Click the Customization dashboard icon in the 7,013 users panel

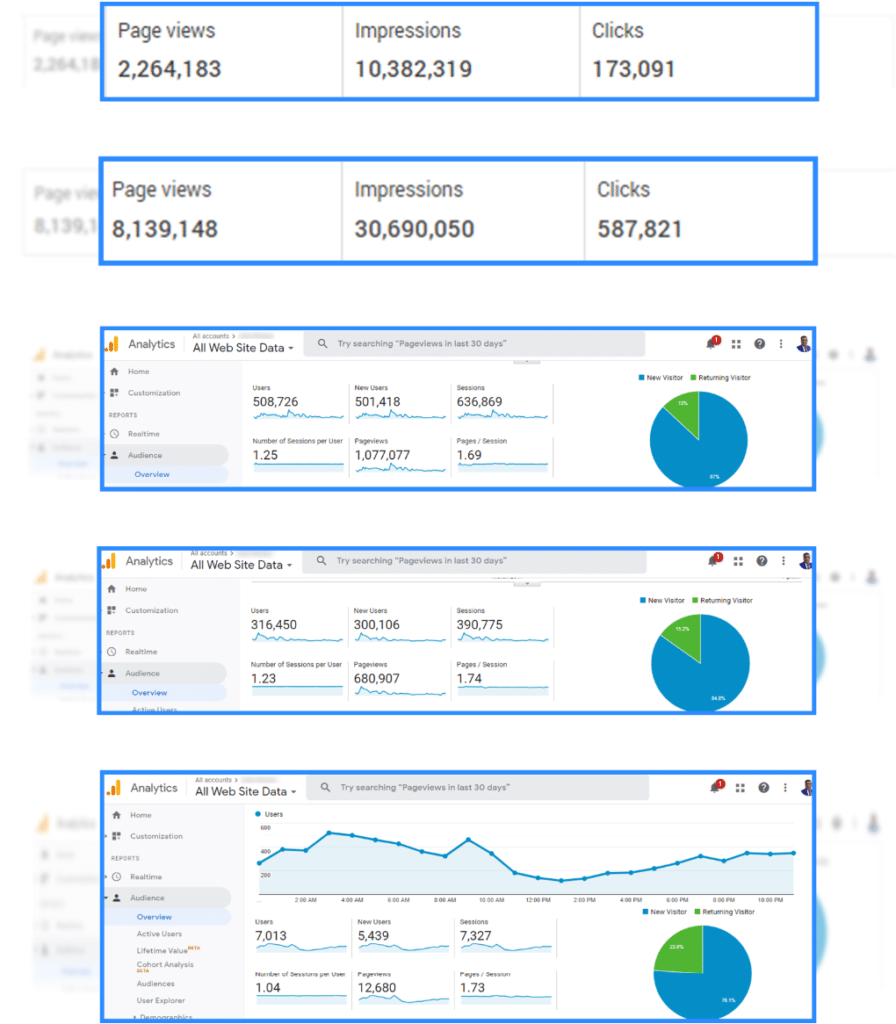coord(117,836)
